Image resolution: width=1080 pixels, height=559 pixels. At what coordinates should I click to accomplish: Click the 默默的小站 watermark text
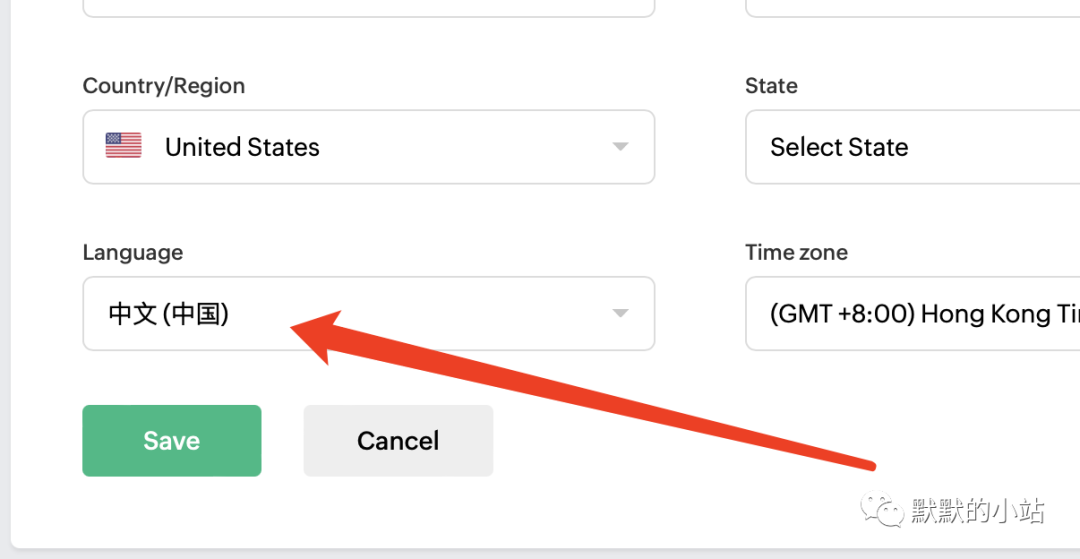tap(978, 511)
